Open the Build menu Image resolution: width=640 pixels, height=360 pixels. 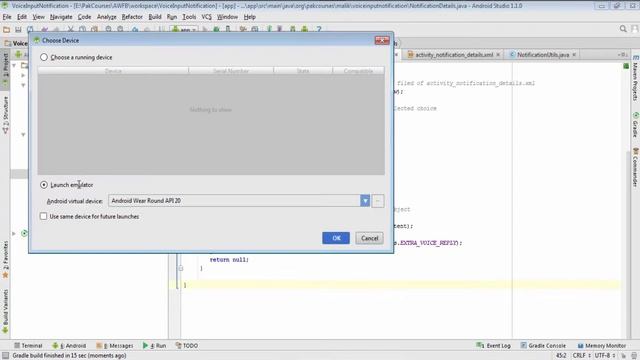[155, 17]
